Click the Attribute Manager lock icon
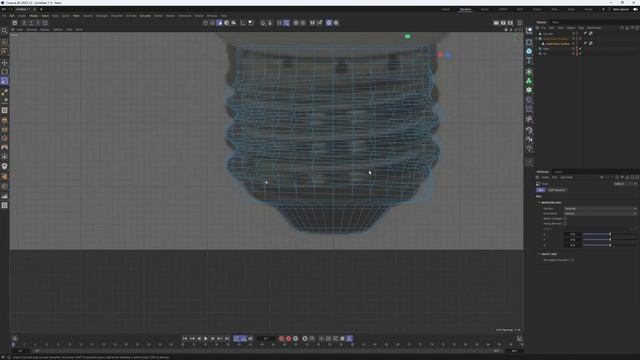Image resolution: width=640 pixels, height=360 pixels. tap(627, 178)
